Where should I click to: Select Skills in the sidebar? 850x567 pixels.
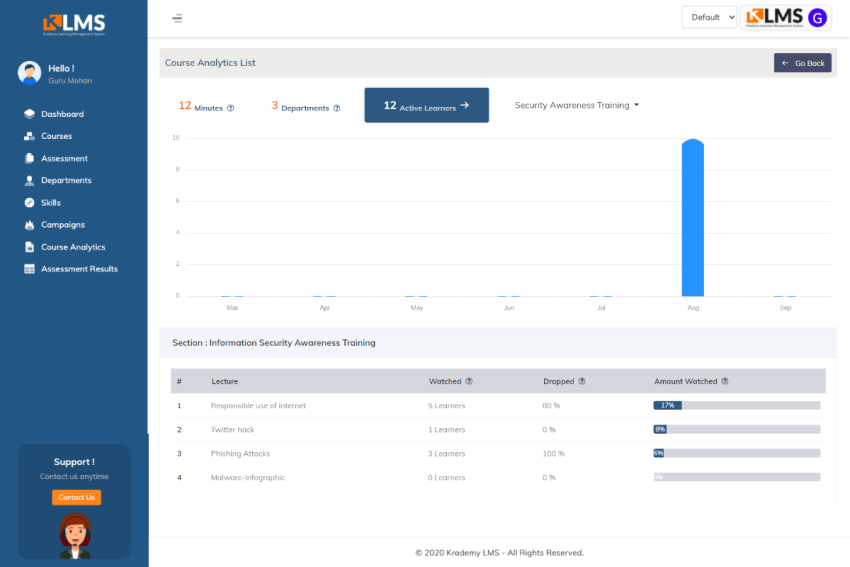pos(51,203)
